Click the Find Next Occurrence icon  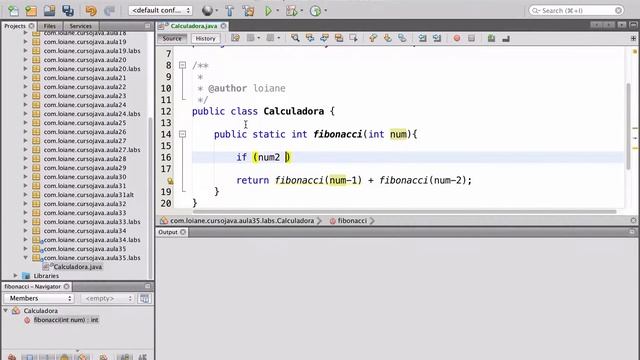(x=324, y=38)
